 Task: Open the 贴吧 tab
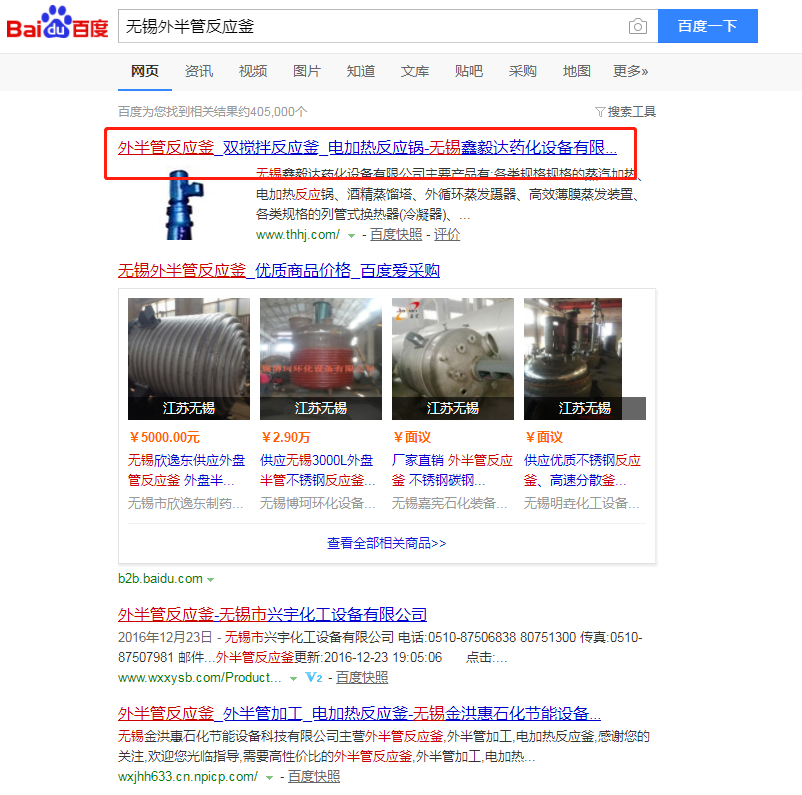(x=469, y=71)
